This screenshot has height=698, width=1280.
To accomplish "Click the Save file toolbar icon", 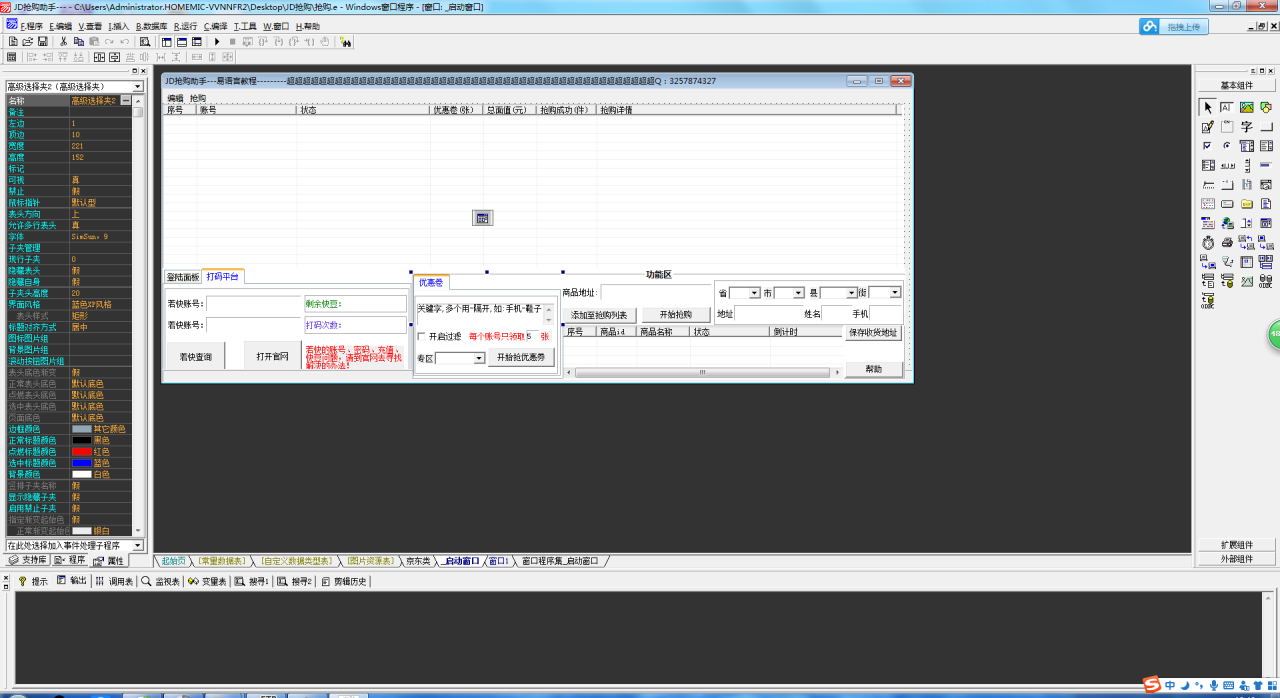I will (43, 42).
